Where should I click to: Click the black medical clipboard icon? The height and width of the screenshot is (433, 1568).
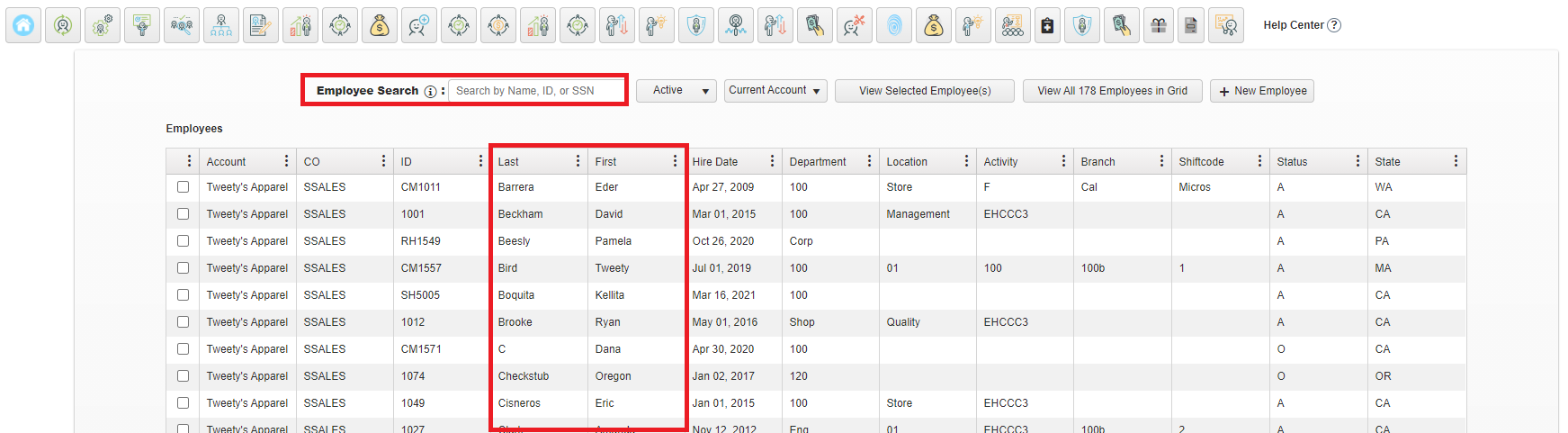coord(1047,25)
